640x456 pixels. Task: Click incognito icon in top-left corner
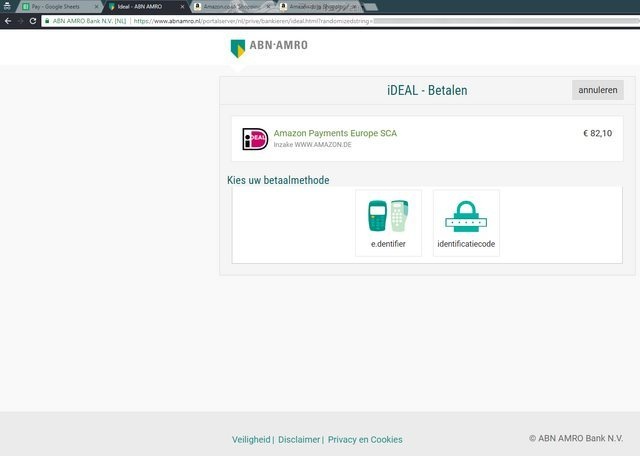click(x=7, y=6)
